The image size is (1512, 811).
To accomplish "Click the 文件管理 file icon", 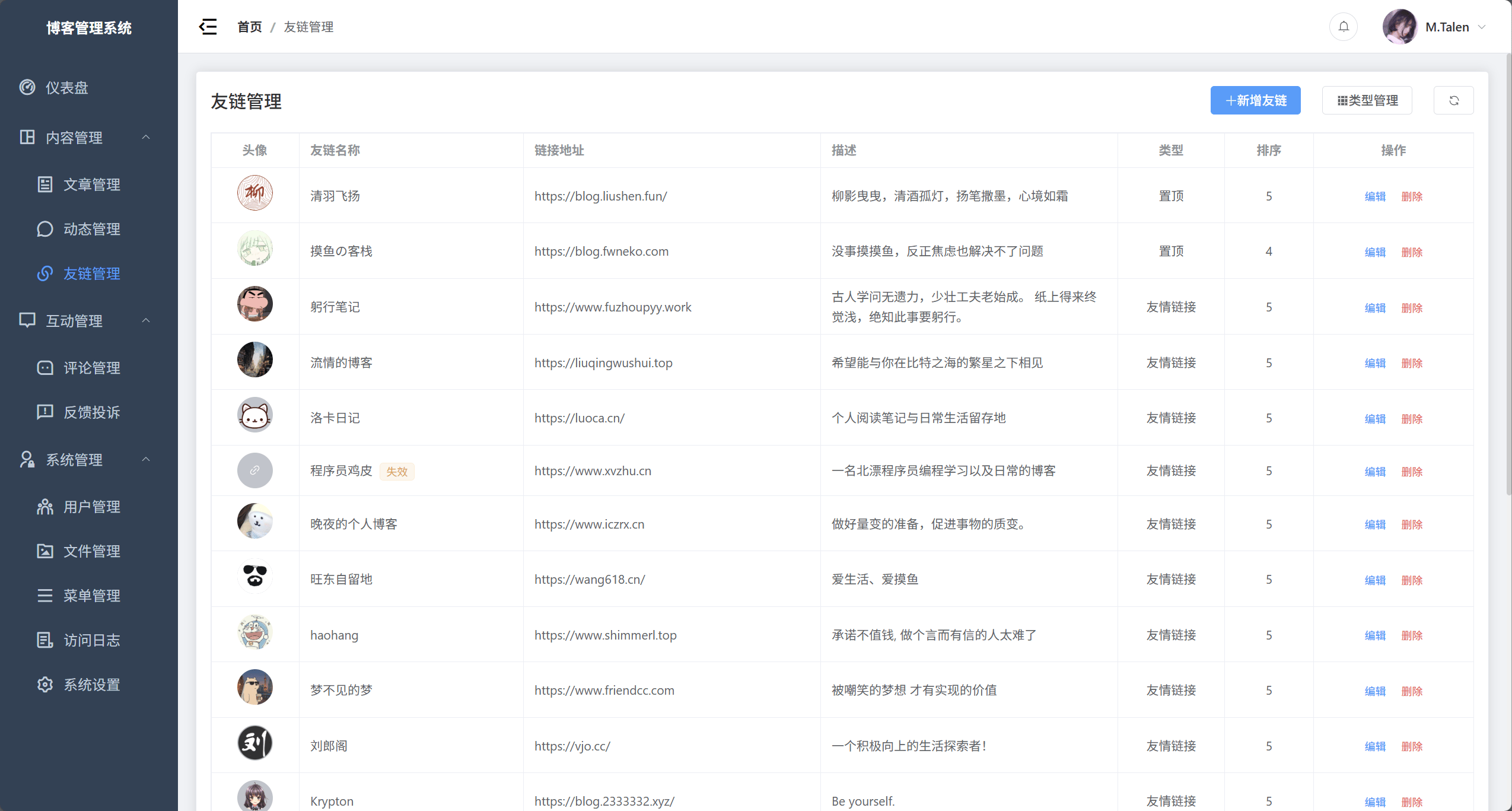I will [45, 551].
